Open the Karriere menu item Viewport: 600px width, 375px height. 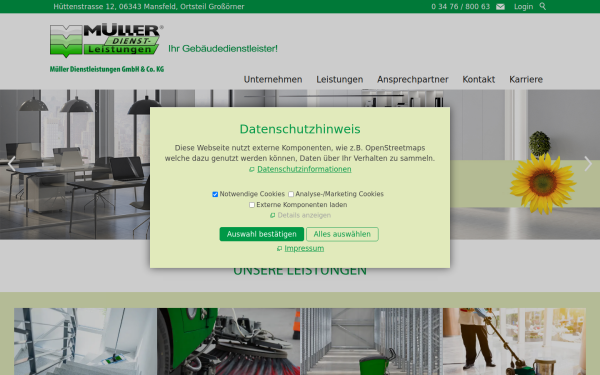526,79
